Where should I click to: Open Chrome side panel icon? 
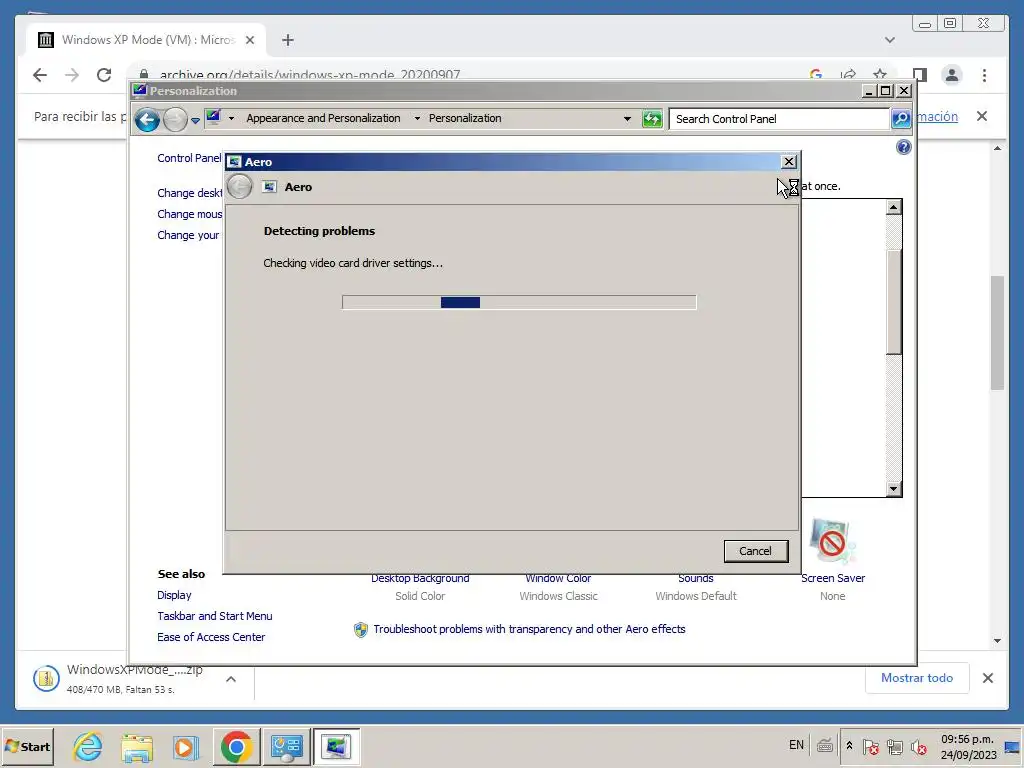(920, 75)
